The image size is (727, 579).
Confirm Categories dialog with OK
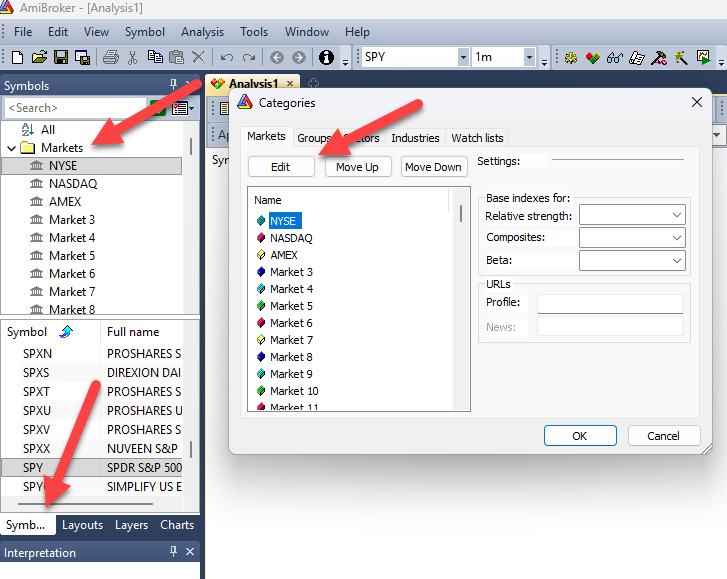coord(580,436)
